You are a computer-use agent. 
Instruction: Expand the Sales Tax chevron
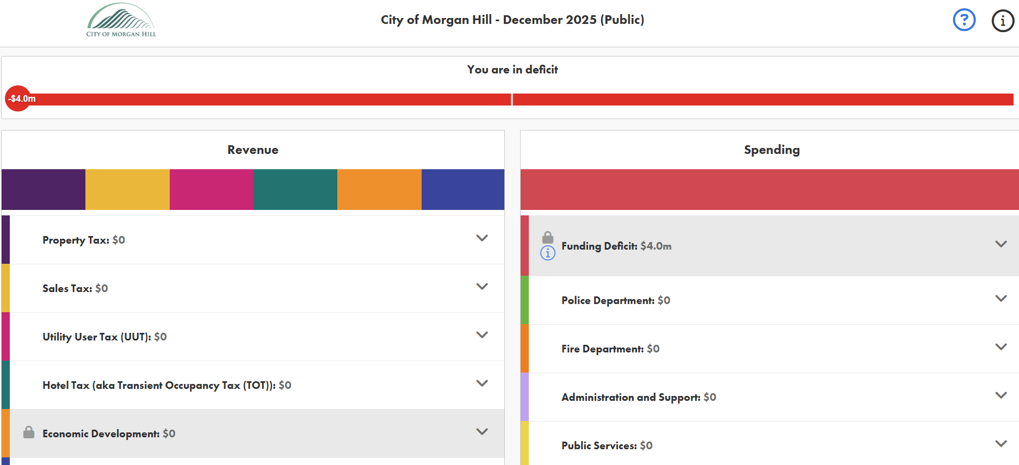[482, 287]
